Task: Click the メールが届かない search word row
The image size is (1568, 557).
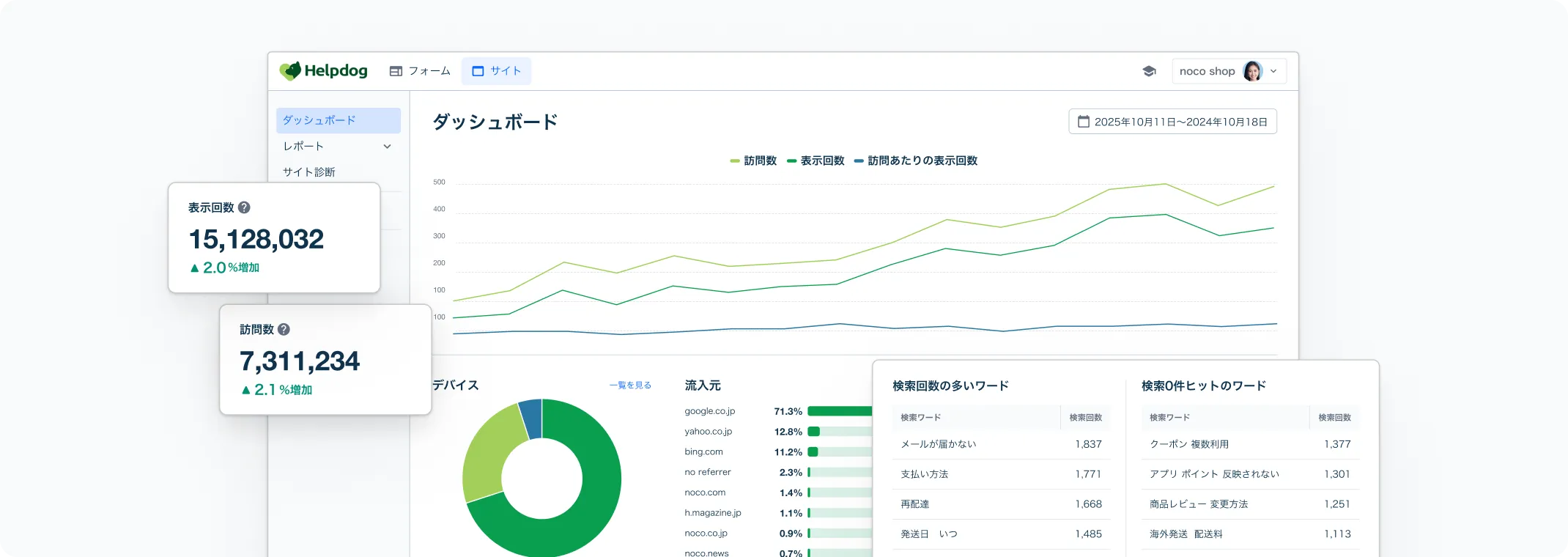Action: pos(1001,444)
